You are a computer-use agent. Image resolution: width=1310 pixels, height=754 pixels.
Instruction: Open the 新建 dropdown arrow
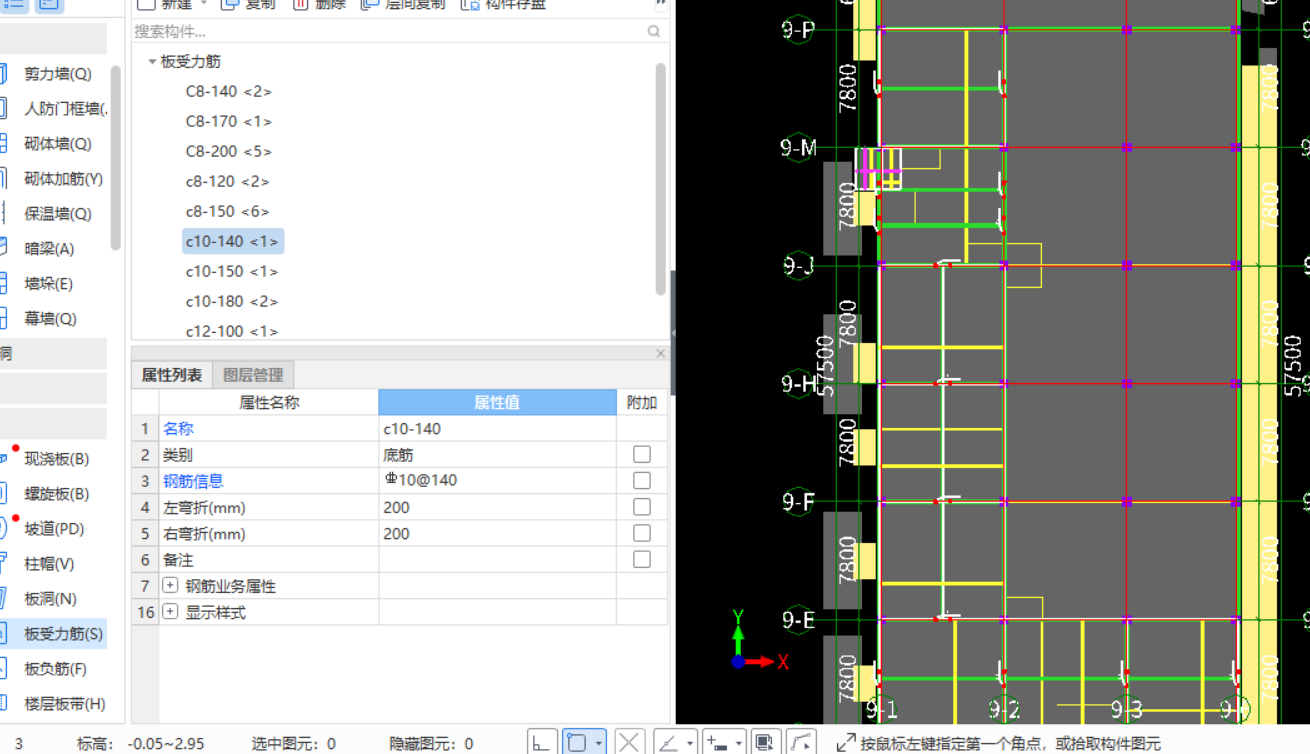[x=203, y=4]
